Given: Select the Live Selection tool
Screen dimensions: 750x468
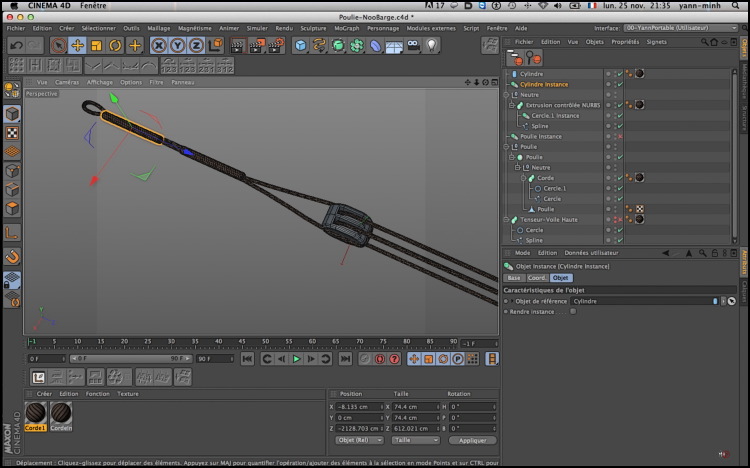Looking at the screenshot, I should tap(58, 45).
